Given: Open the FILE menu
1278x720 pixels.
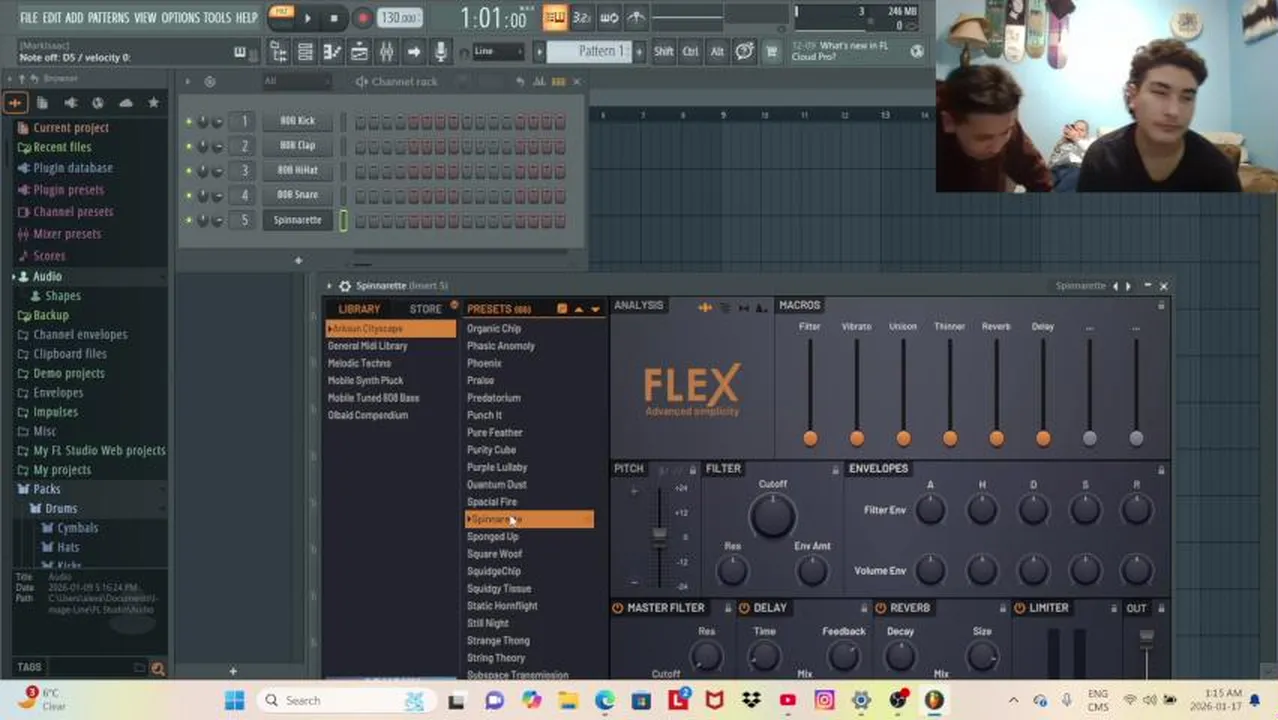Looking at the screenshot, I should [29, 18].
